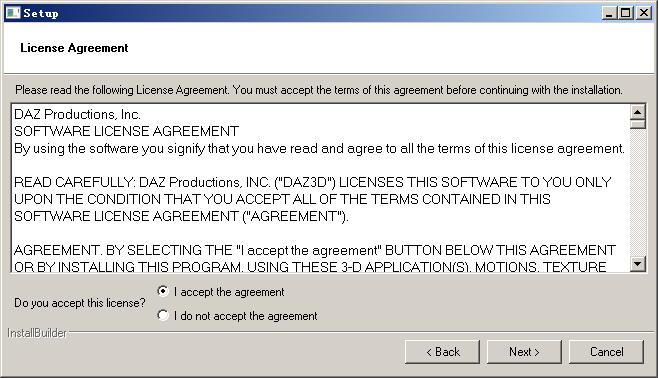The width and height of the screenshot is (658, 378).
Task: Click the license text scroll up arrow
Action: click(637, 112)
